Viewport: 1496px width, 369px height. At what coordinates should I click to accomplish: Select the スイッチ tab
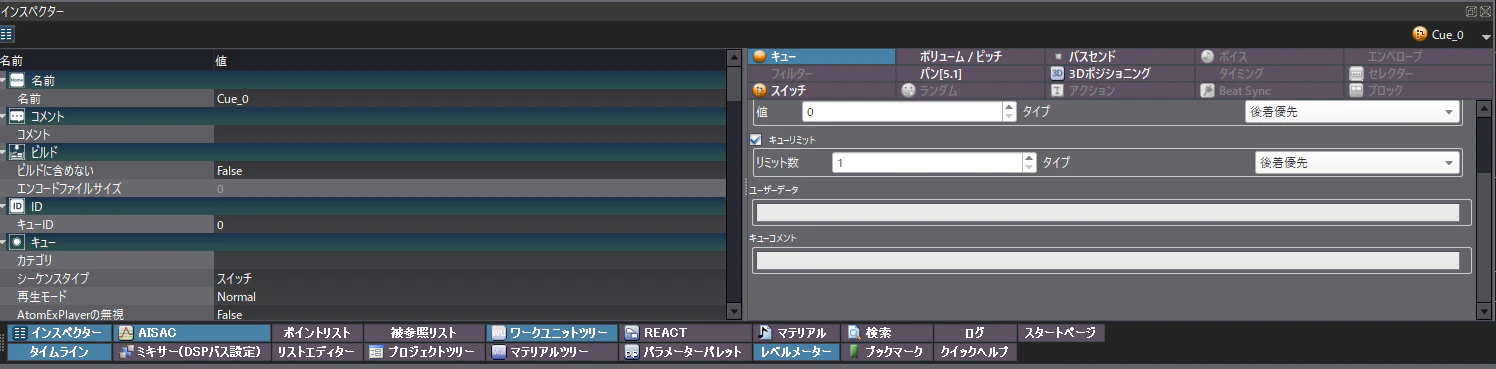click(x=821, y=90)
